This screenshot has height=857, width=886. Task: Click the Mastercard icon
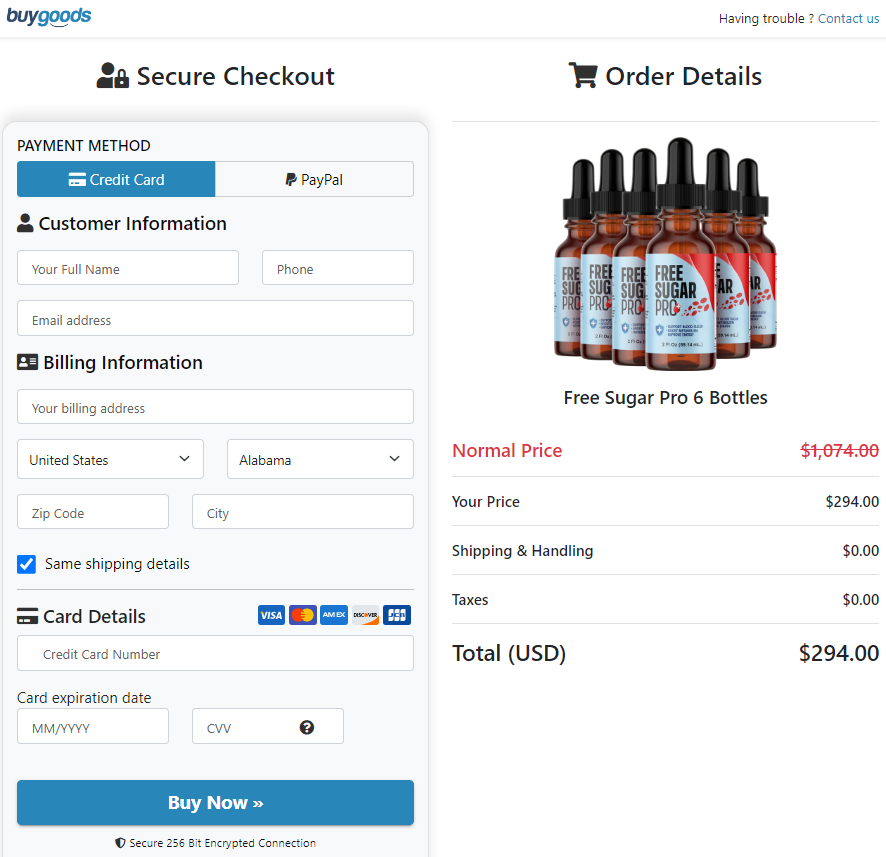tap(302, 615)
